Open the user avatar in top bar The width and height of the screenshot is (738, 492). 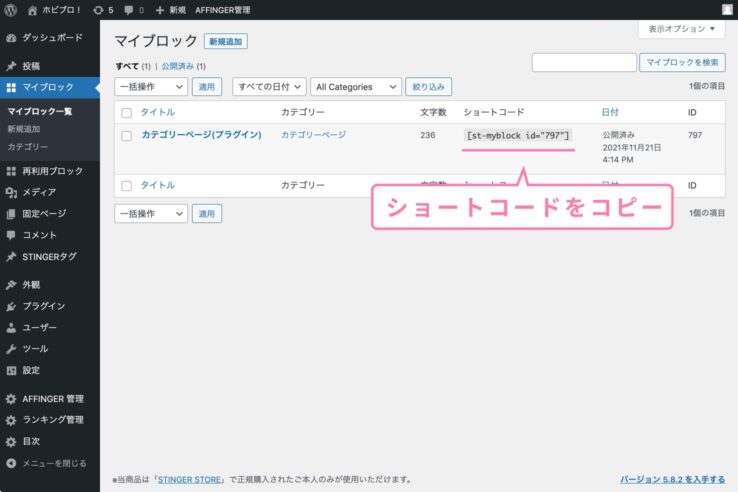tap(727, 10)
